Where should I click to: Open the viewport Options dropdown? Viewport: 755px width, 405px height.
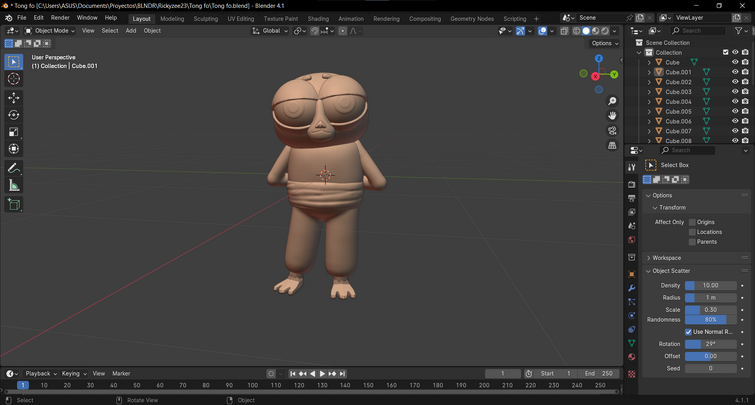[x=604, y=43]
